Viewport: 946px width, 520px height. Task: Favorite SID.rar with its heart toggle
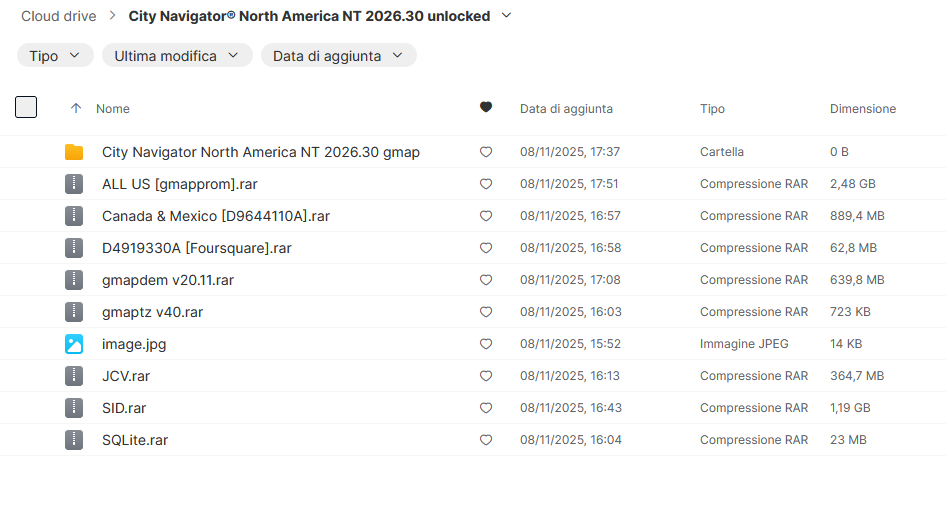(486, 408)
